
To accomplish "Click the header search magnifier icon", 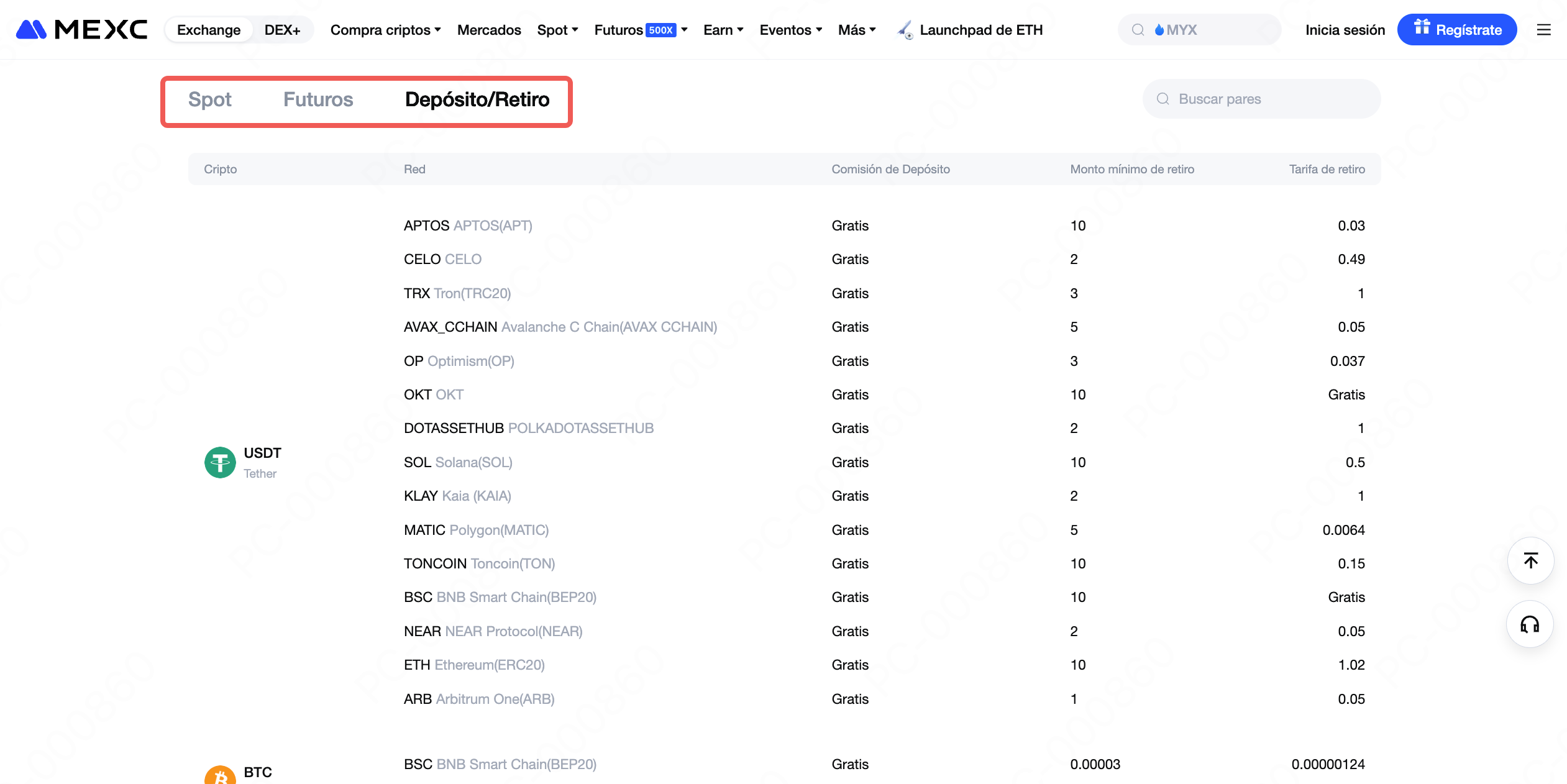I will point(1138,30).
